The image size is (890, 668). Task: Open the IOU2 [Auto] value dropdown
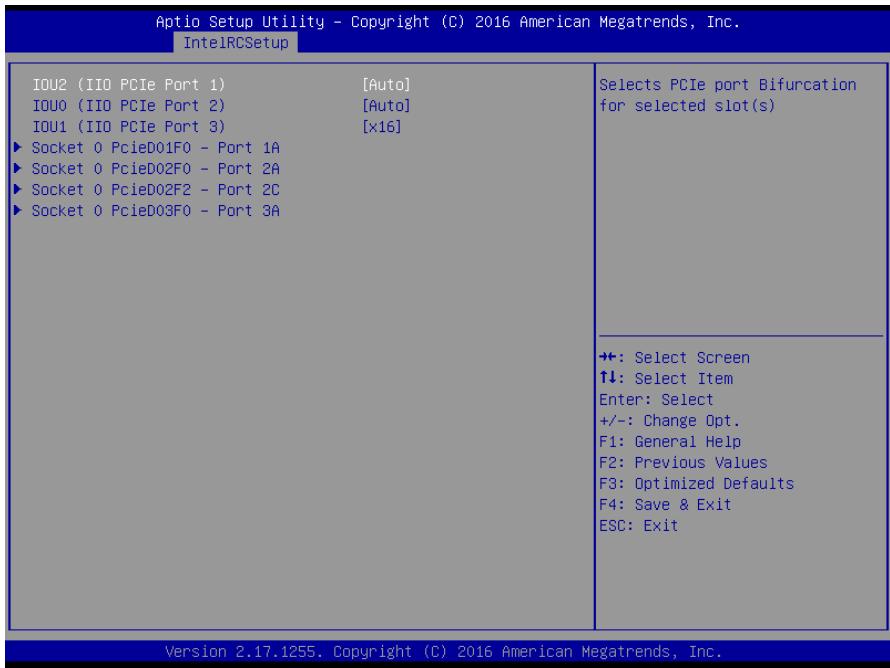tap(386, 85)
